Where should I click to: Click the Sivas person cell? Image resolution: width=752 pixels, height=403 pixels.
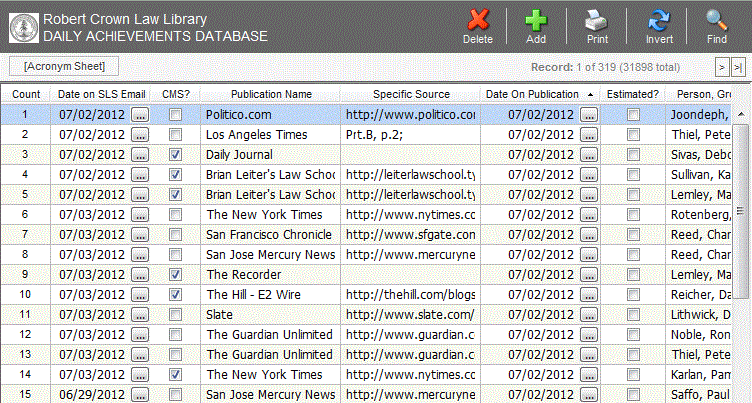pos(699,154)
